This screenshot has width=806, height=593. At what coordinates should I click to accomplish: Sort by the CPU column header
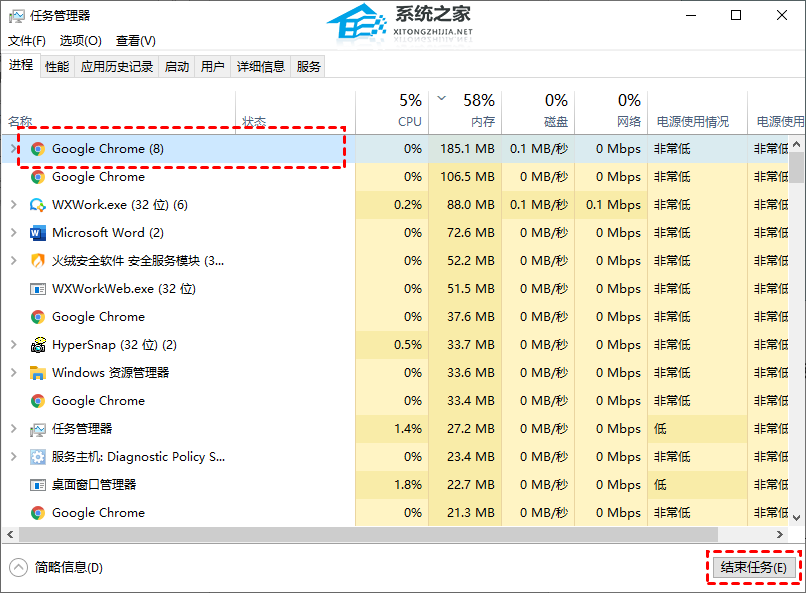click(x=392, y=112)
